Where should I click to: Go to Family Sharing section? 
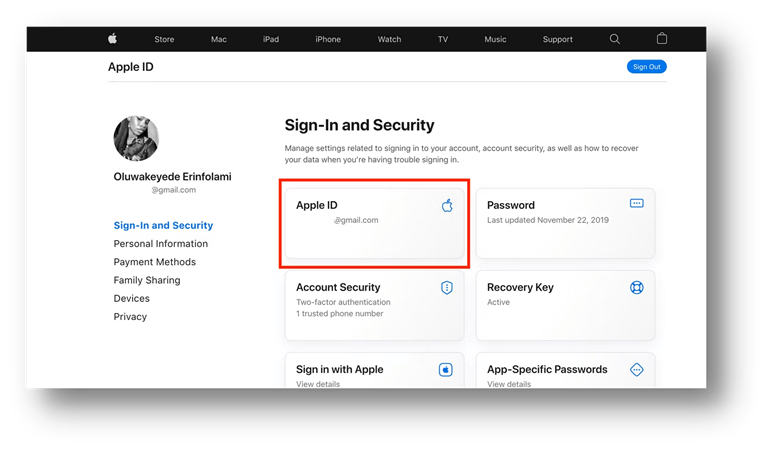click(147, 280)
